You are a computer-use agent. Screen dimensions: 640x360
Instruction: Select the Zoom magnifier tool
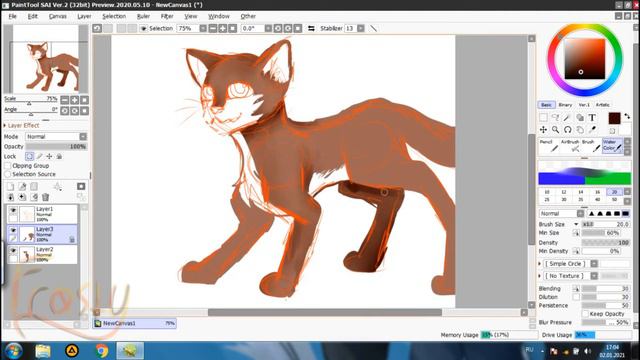[556, 130]
